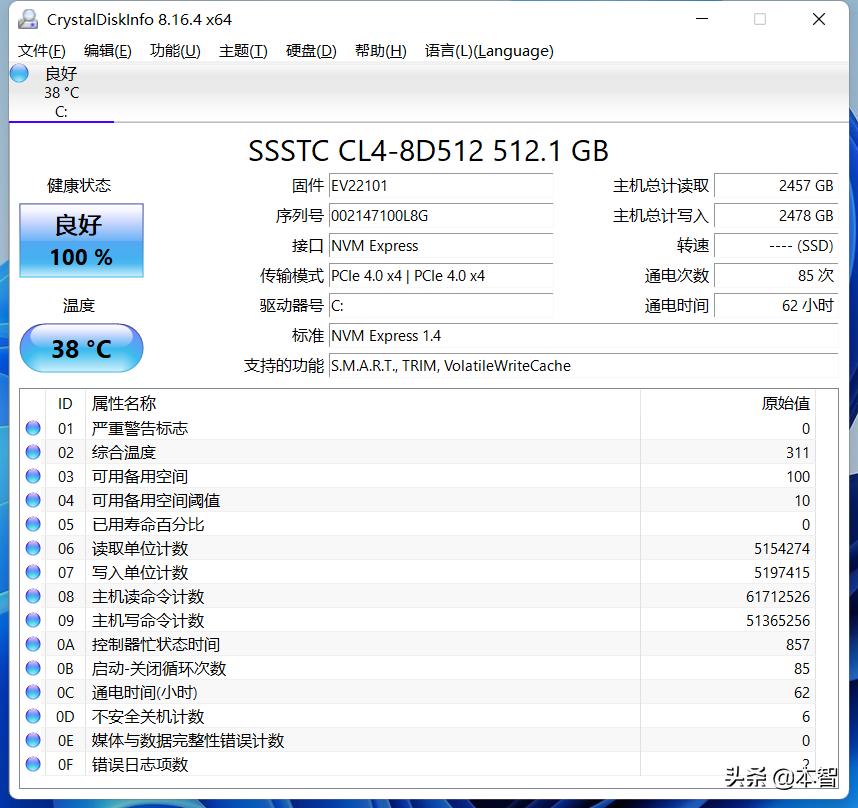Screen dimensions: 858x808
Task: Click the status dot next to 综合温度
Action: pos(32,452)
